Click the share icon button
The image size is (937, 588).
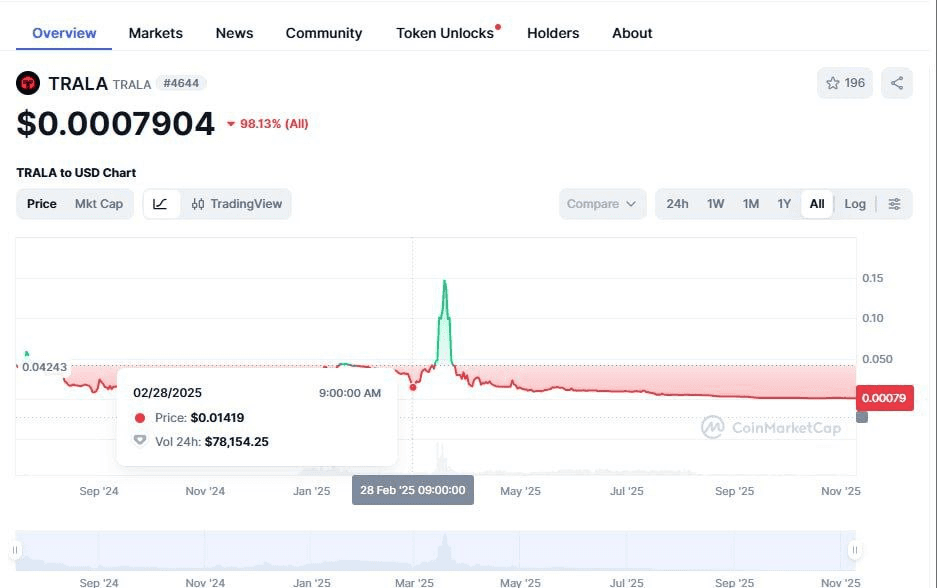click(897, 83)
